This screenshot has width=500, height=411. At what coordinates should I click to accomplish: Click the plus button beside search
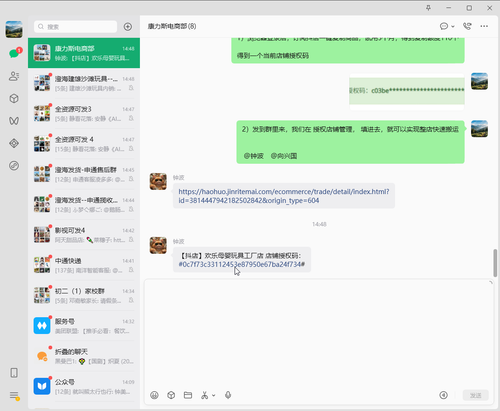click(x=128, y=27)
